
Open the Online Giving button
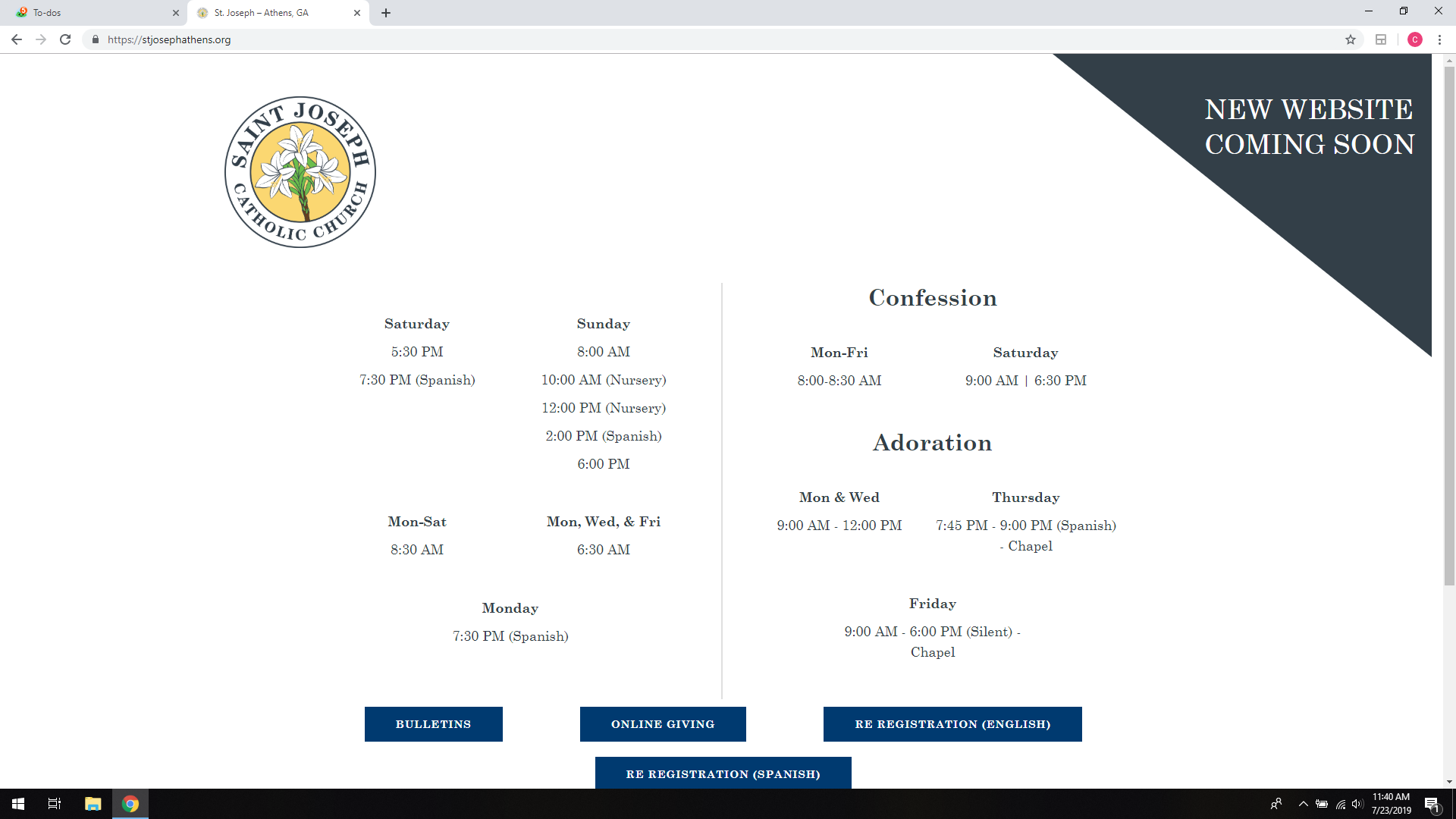pyautogui.click(x=663, y=724)
